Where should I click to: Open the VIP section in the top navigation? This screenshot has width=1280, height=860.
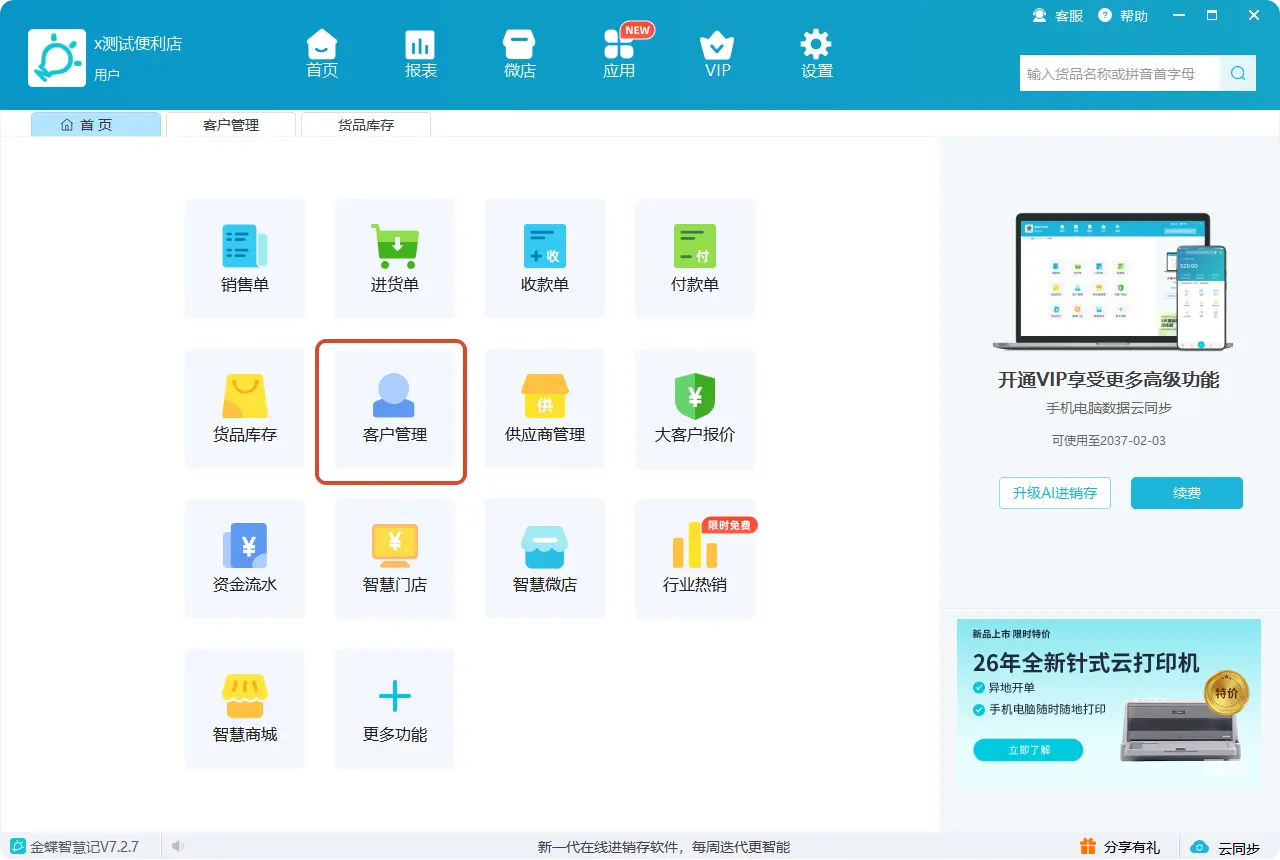717,54
